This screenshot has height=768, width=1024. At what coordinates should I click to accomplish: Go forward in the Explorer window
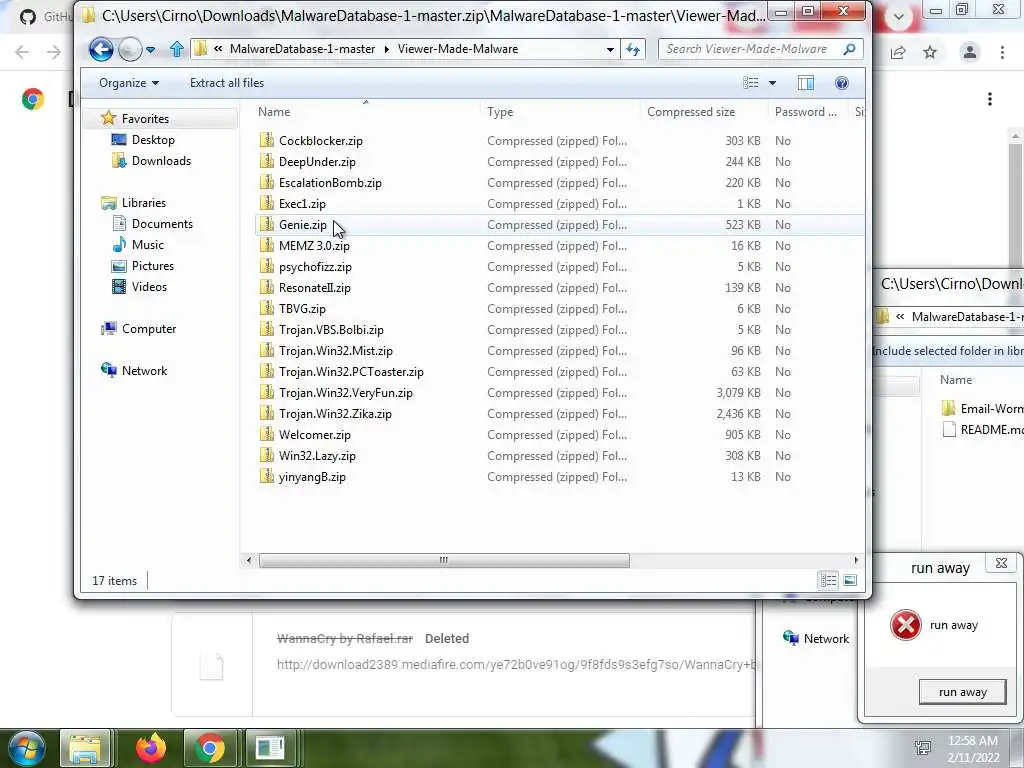(x=130, y=49)
